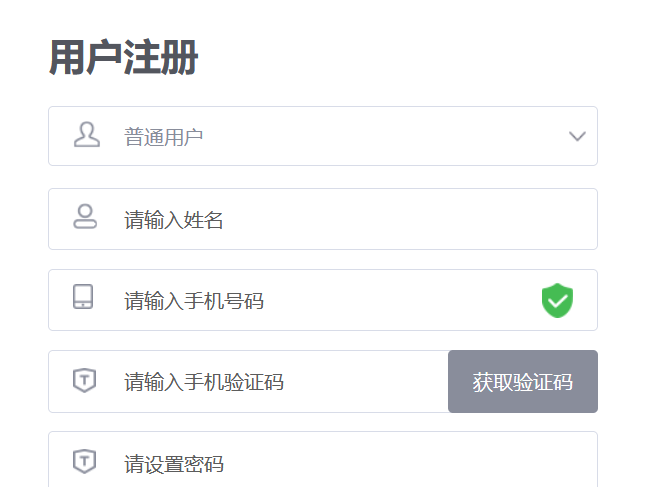Click the 请输入手机验证码 placeholder text
Screen dimensions: 659x487
[204, 382]
